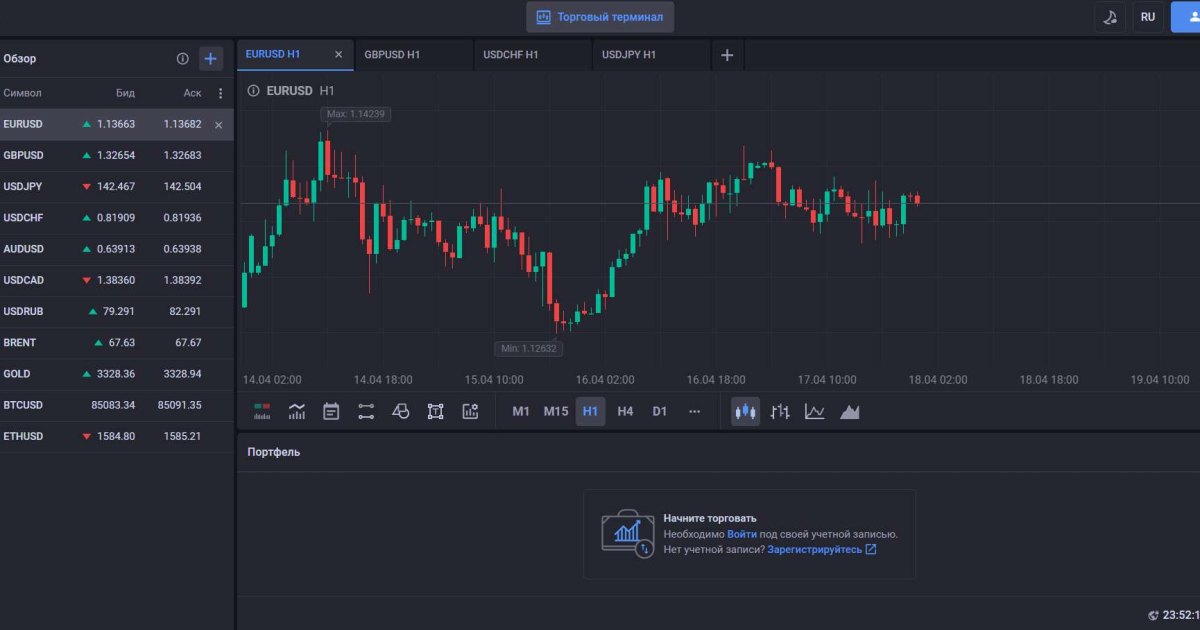Select the H1 timeframe

click(x=590, y=411)
